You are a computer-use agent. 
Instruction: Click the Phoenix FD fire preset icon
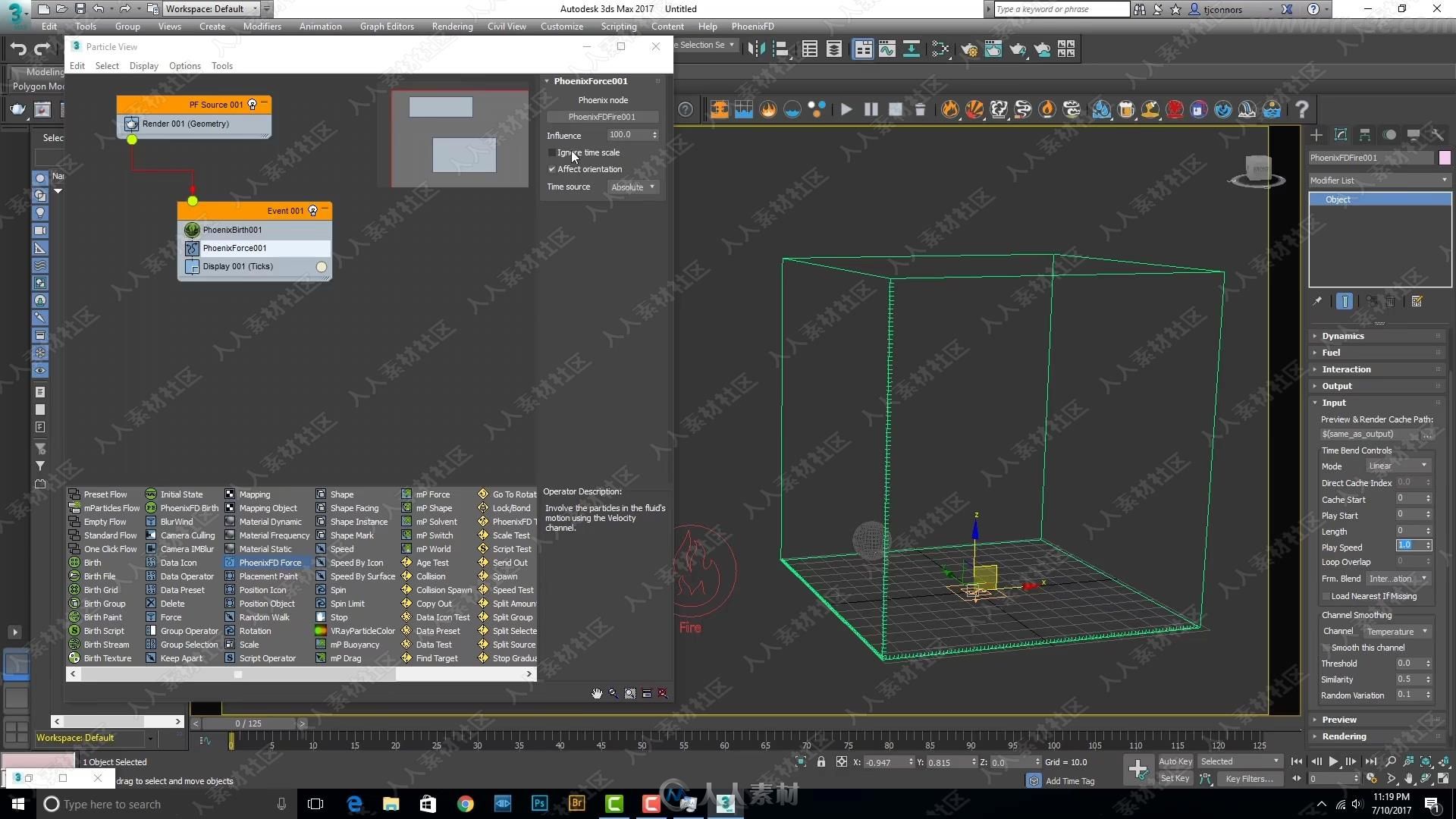coord(949,109)
